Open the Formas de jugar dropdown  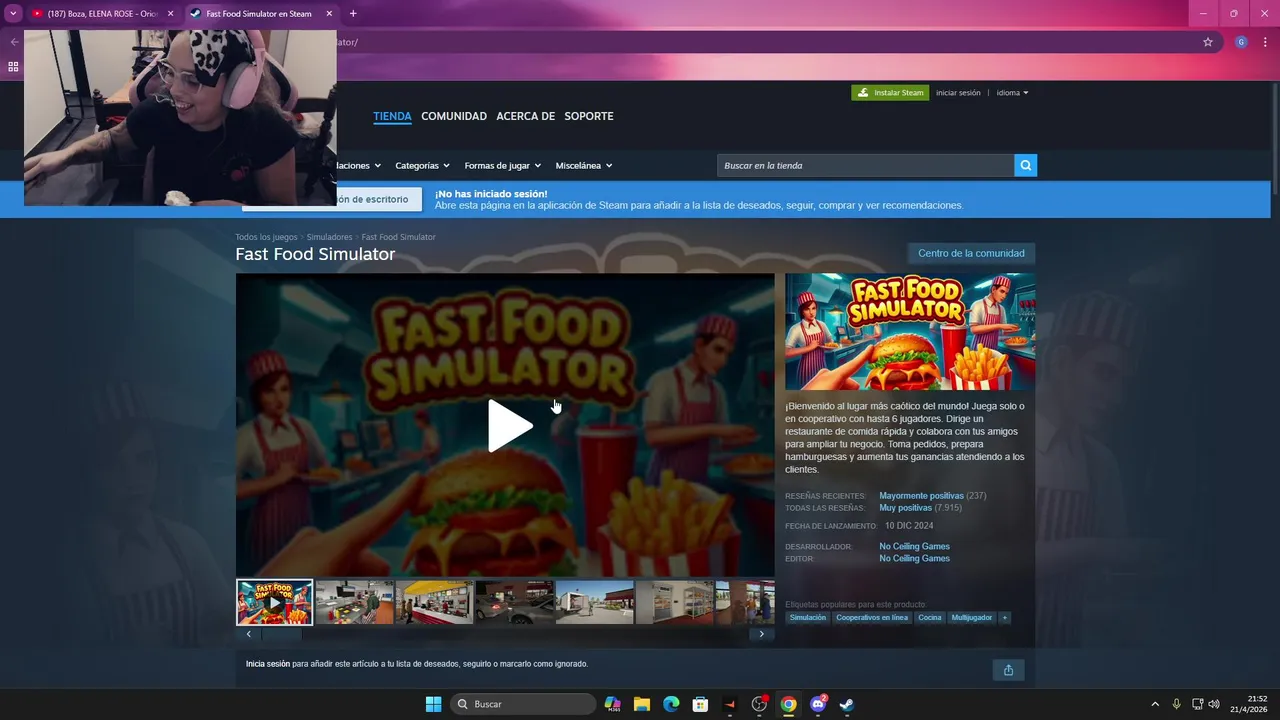(x=502, y=166)
